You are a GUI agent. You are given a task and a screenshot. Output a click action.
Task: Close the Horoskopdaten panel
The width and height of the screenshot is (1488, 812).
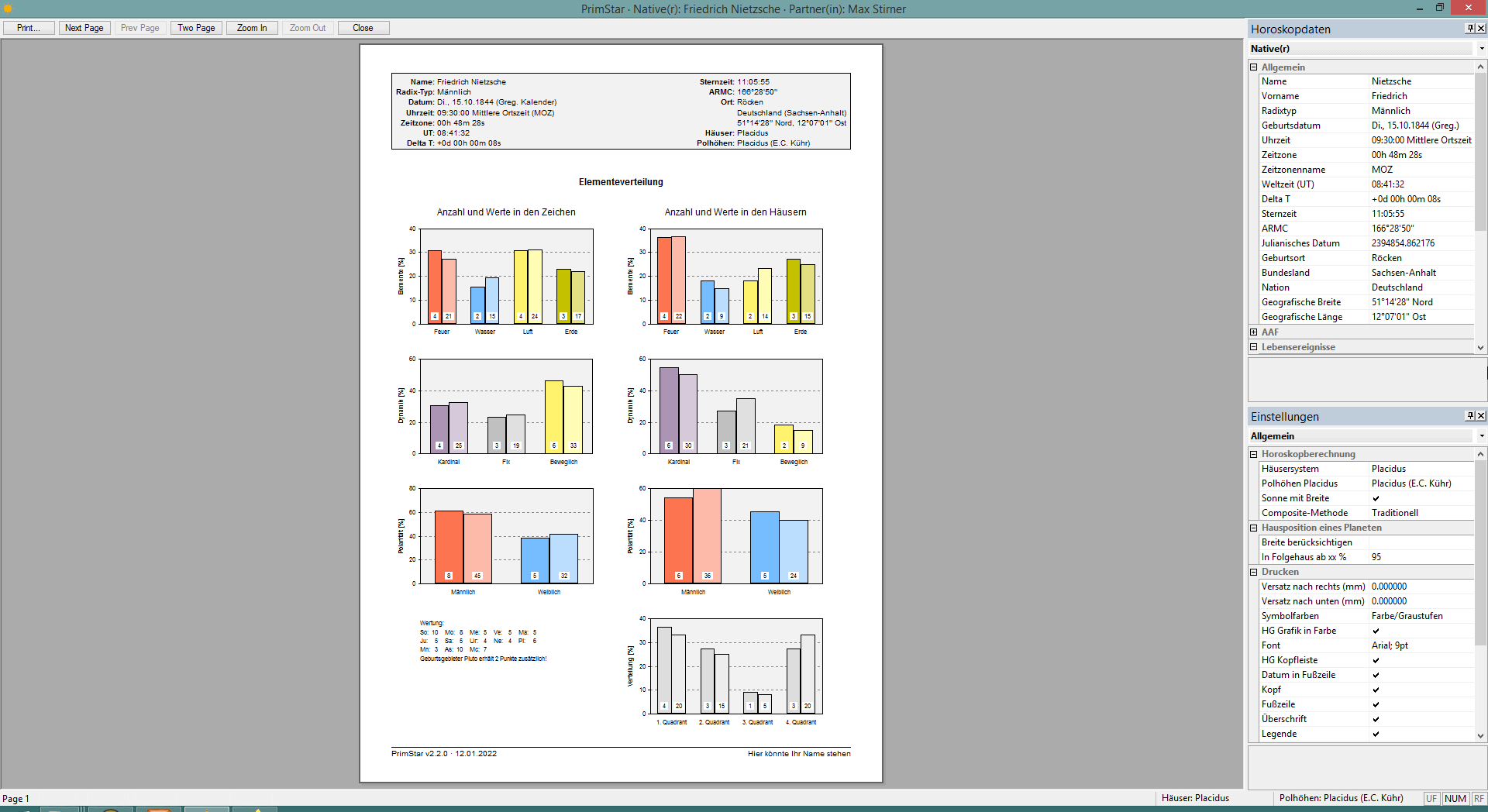(x=1481, y=29)
